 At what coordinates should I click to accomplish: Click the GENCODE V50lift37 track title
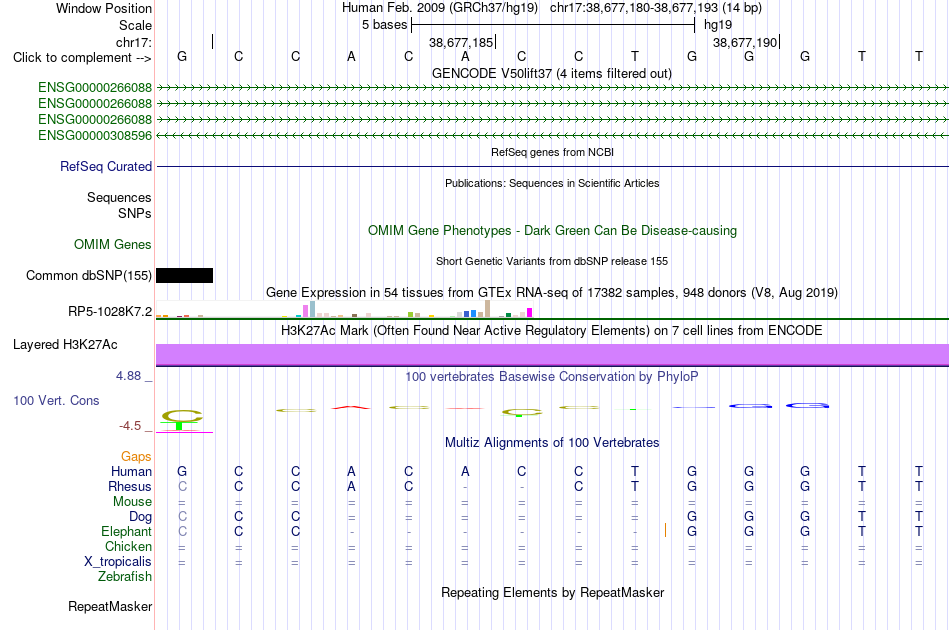(x=552, y=73)
